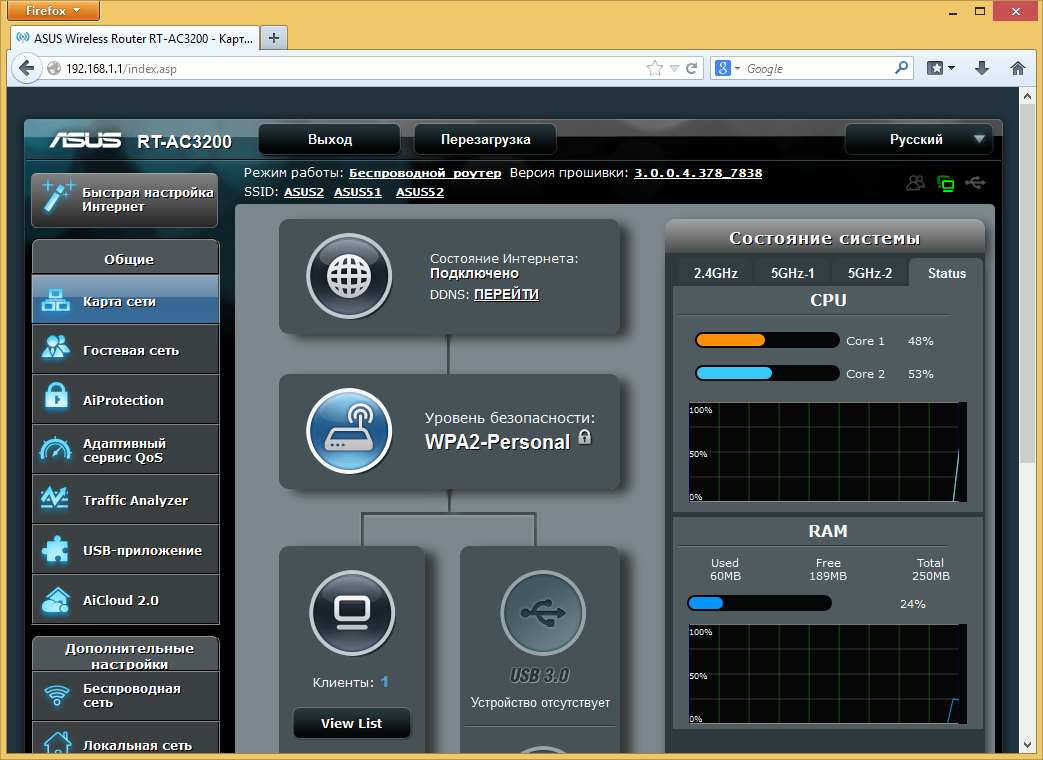The height and width of the screenshot is (760, 1043).
Task: Click the Google search input field
Action: [x=818, y=68]
